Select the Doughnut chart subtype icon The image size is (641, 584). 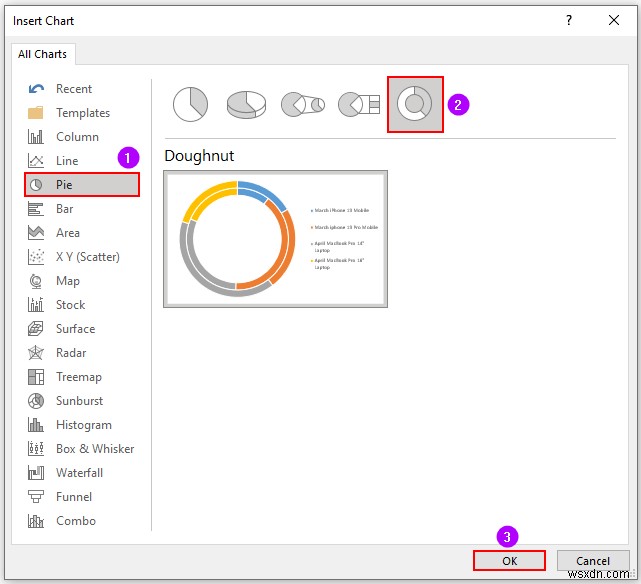pos(415,104)
